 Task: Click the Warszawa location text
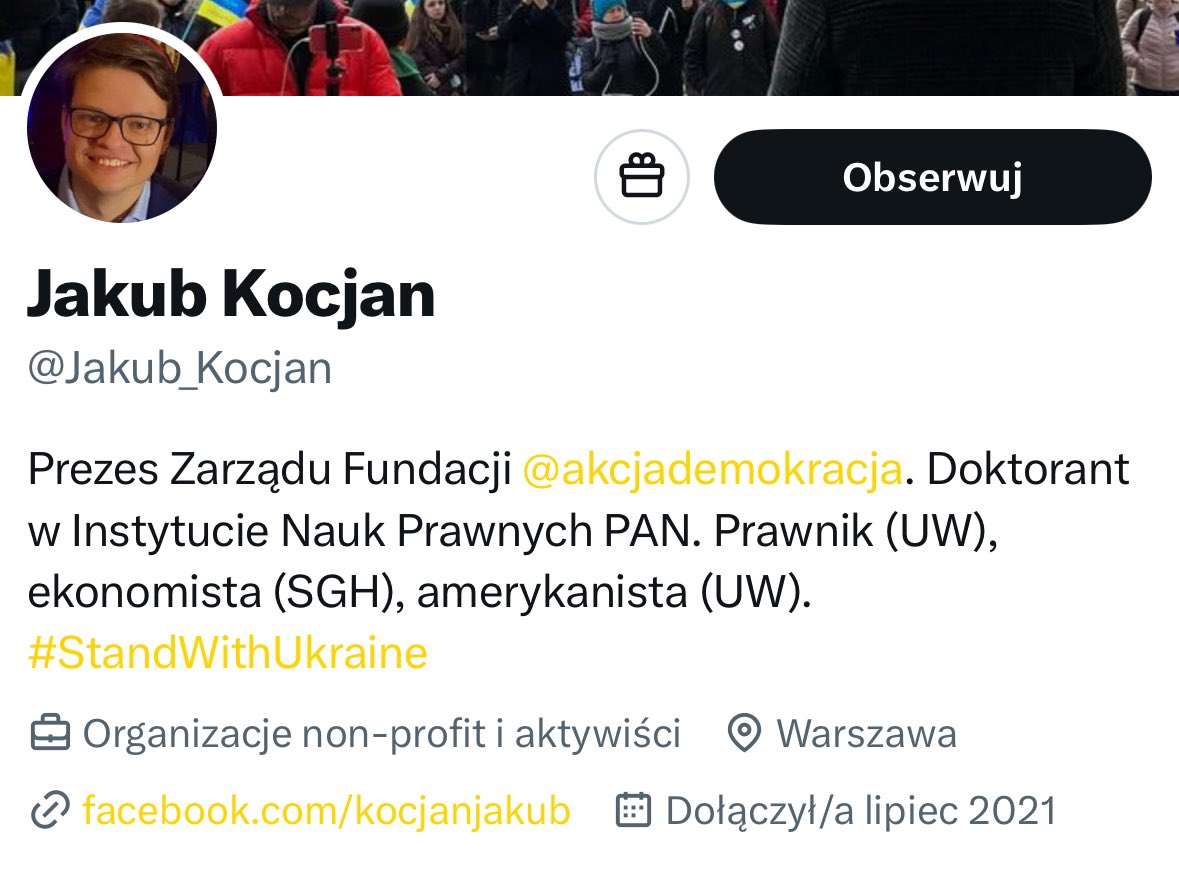(867, 734)
